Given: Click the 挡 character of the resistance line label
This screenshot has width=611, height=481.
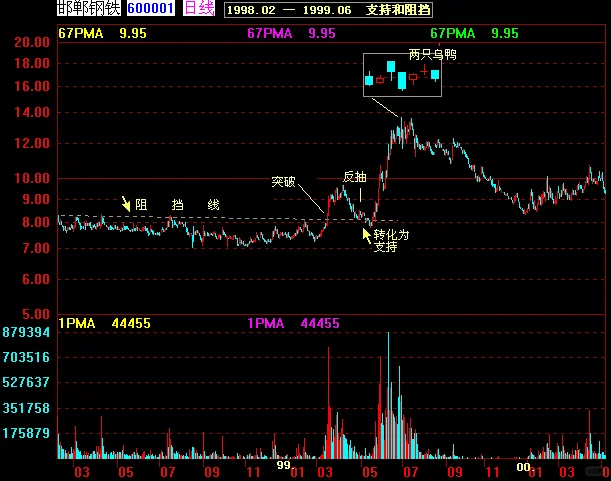Looking at the screenshot, I should click(177, 205).
